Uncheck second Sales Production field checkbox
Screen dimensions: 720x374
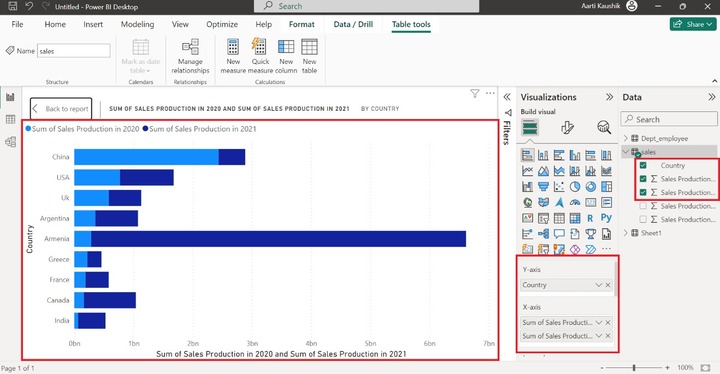coord(643,192)
